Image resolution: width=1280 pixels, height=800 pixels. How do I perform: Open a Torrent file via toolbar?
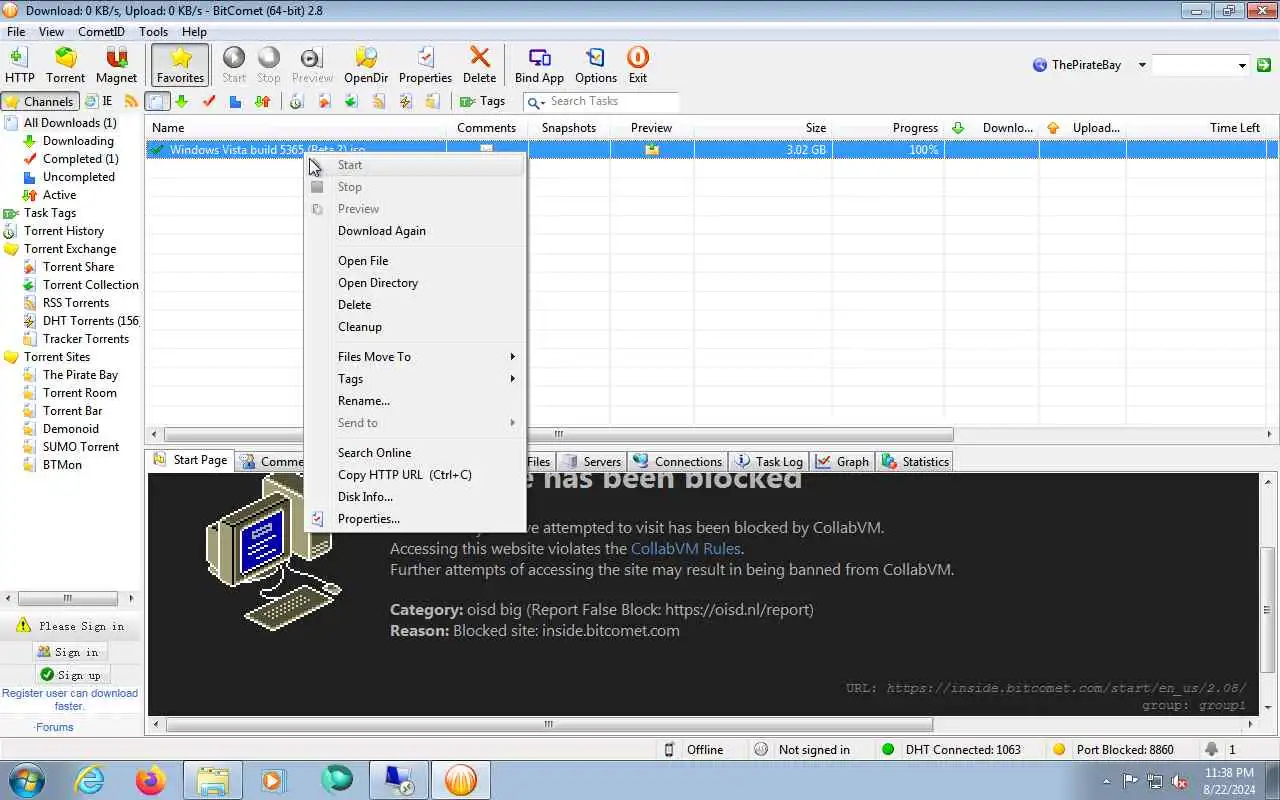(65, 65)
